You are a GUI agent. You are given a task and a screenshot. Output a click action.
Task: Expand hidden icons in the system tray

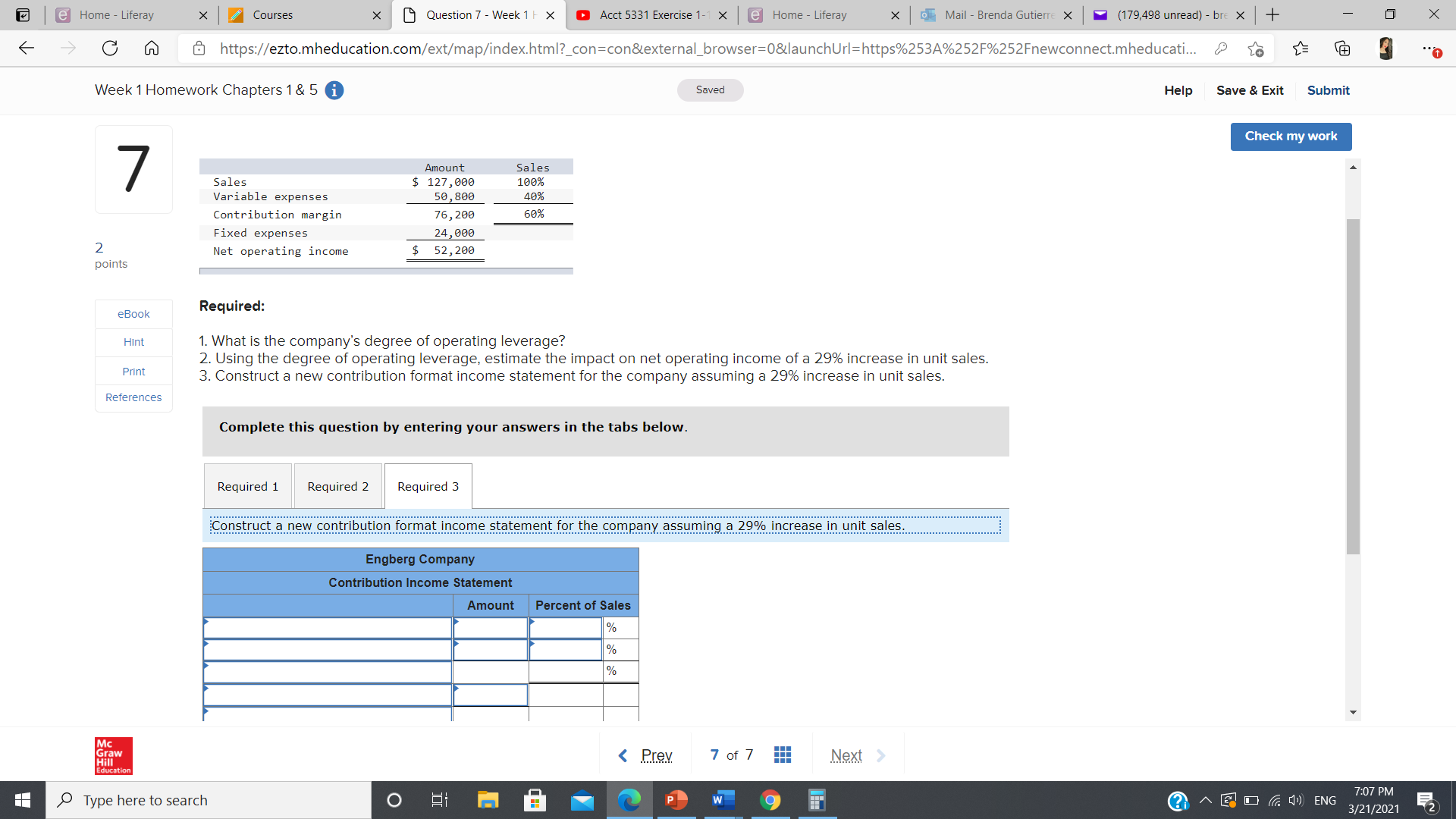[x=1206, y=799]
